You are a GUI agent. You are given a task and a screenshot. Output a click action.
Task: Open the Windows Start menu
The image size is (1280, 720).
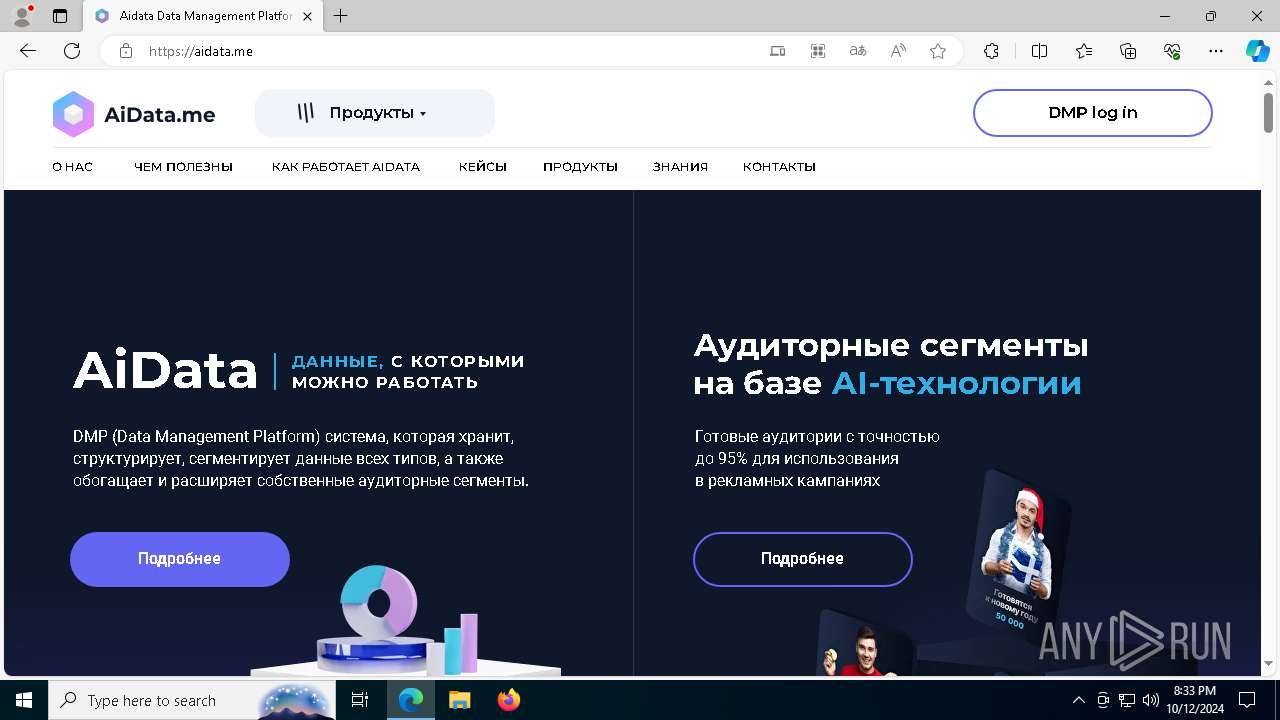24,700
